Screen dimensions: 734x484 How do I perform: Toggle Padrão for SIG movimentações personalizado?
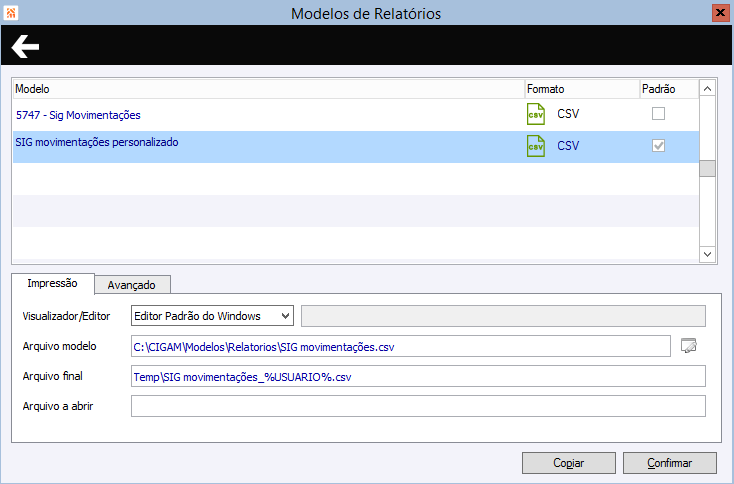(658, 146)
